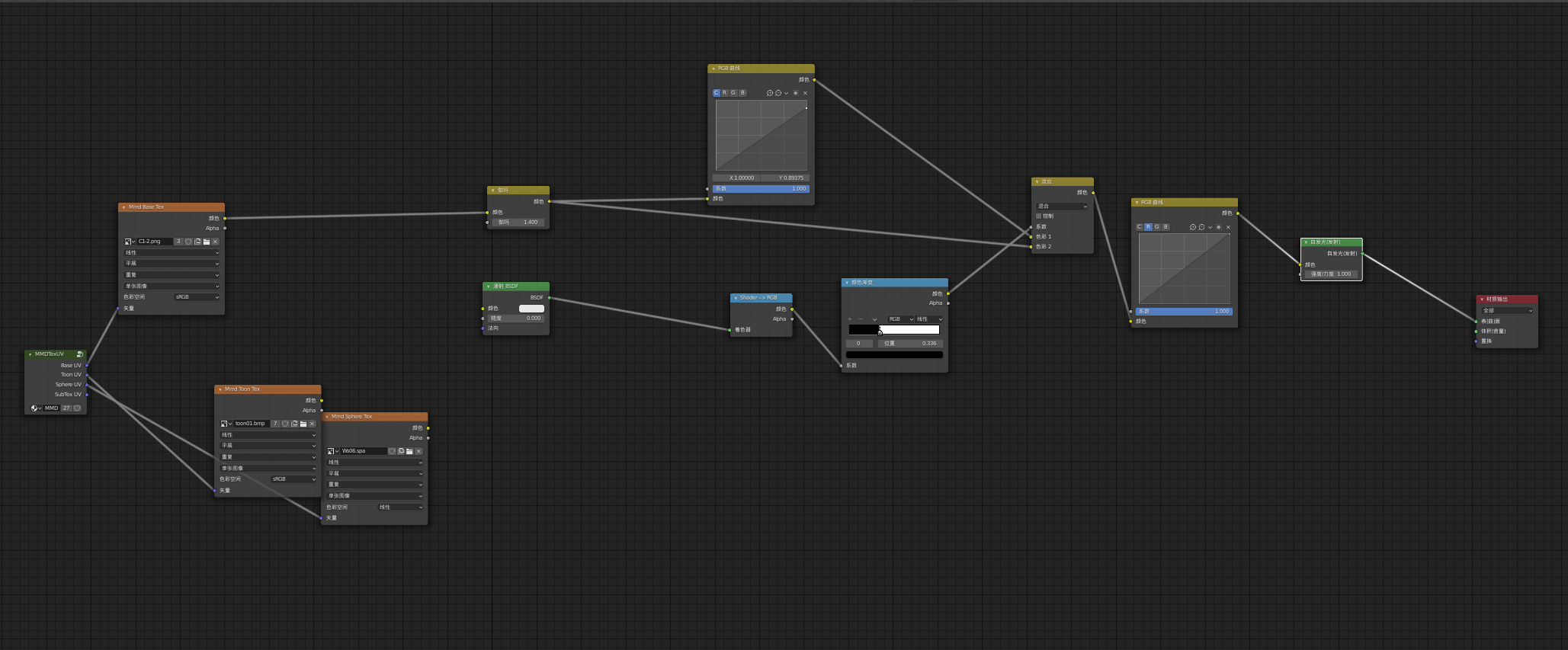Duplicate the C1-2.png image datablock
1568x650 pixels.
(x=197, y=242)
